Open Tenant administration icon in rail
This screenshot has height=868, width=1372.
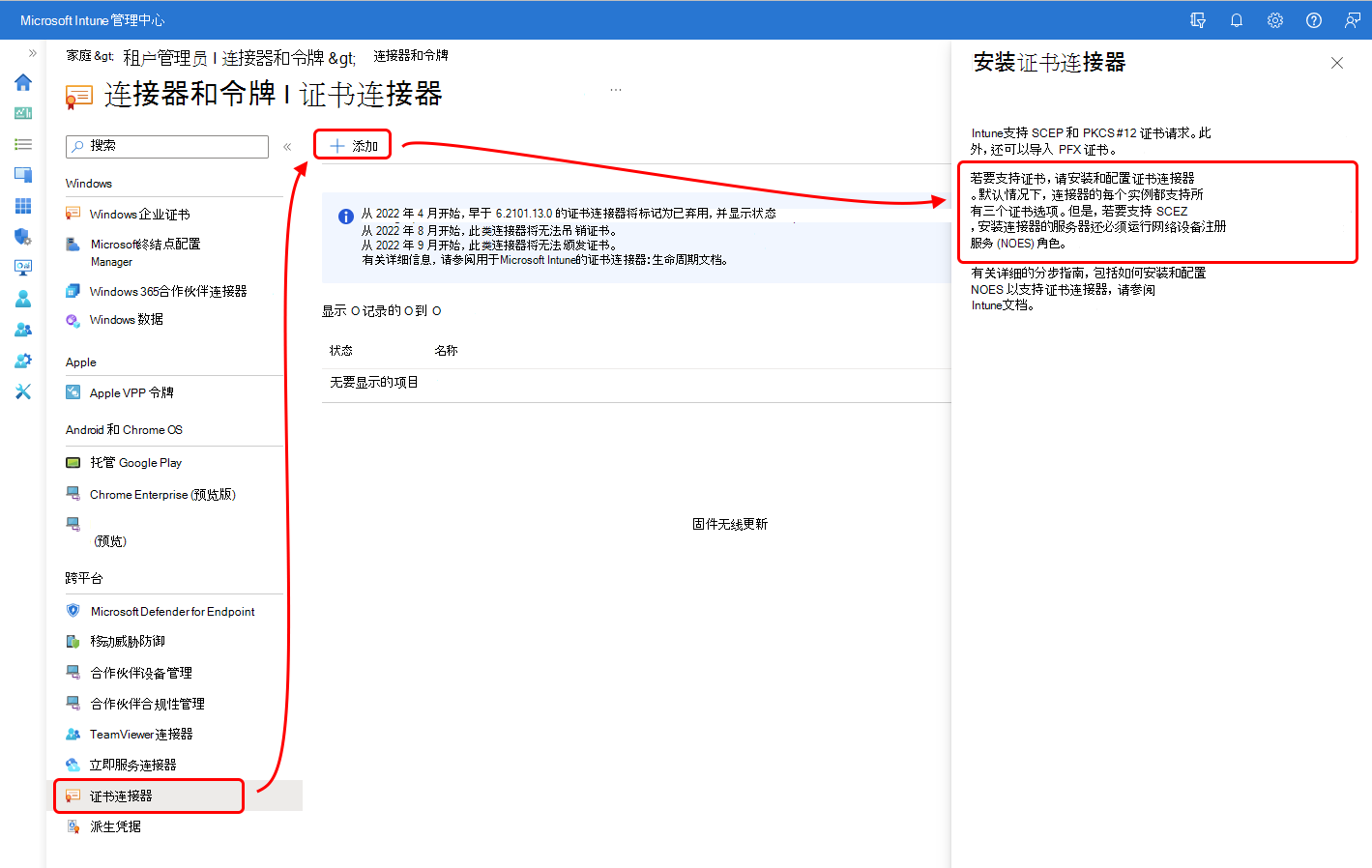(23, 361)
